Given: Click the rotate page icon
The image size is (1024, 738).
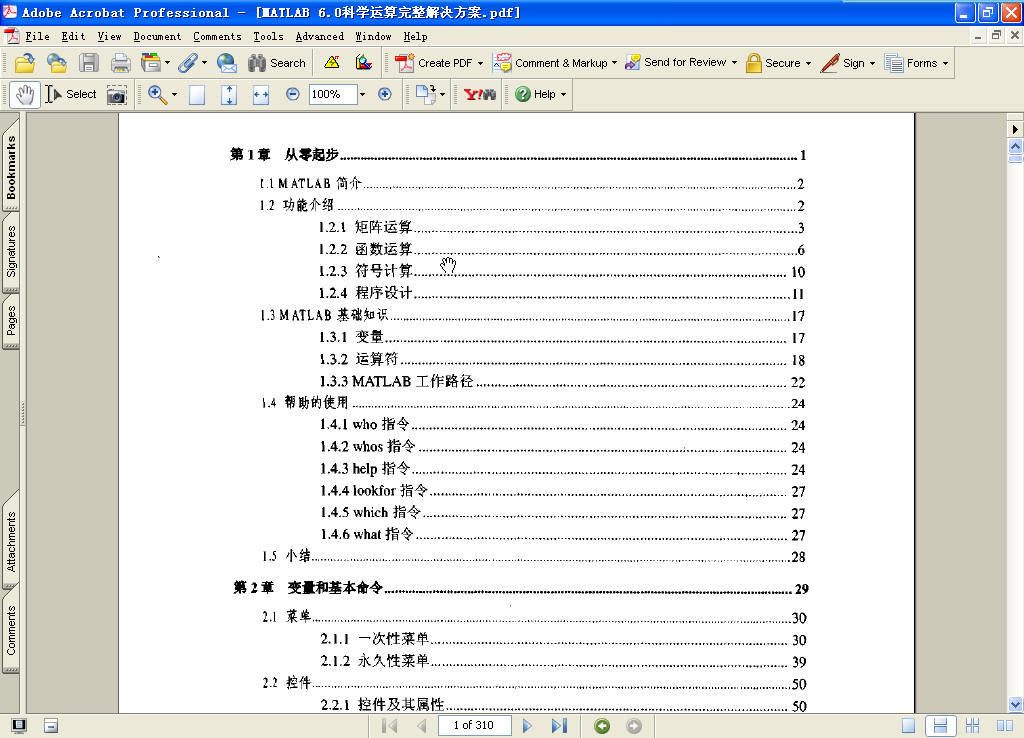Looking at the screenshot, I should tap(426, 95).
